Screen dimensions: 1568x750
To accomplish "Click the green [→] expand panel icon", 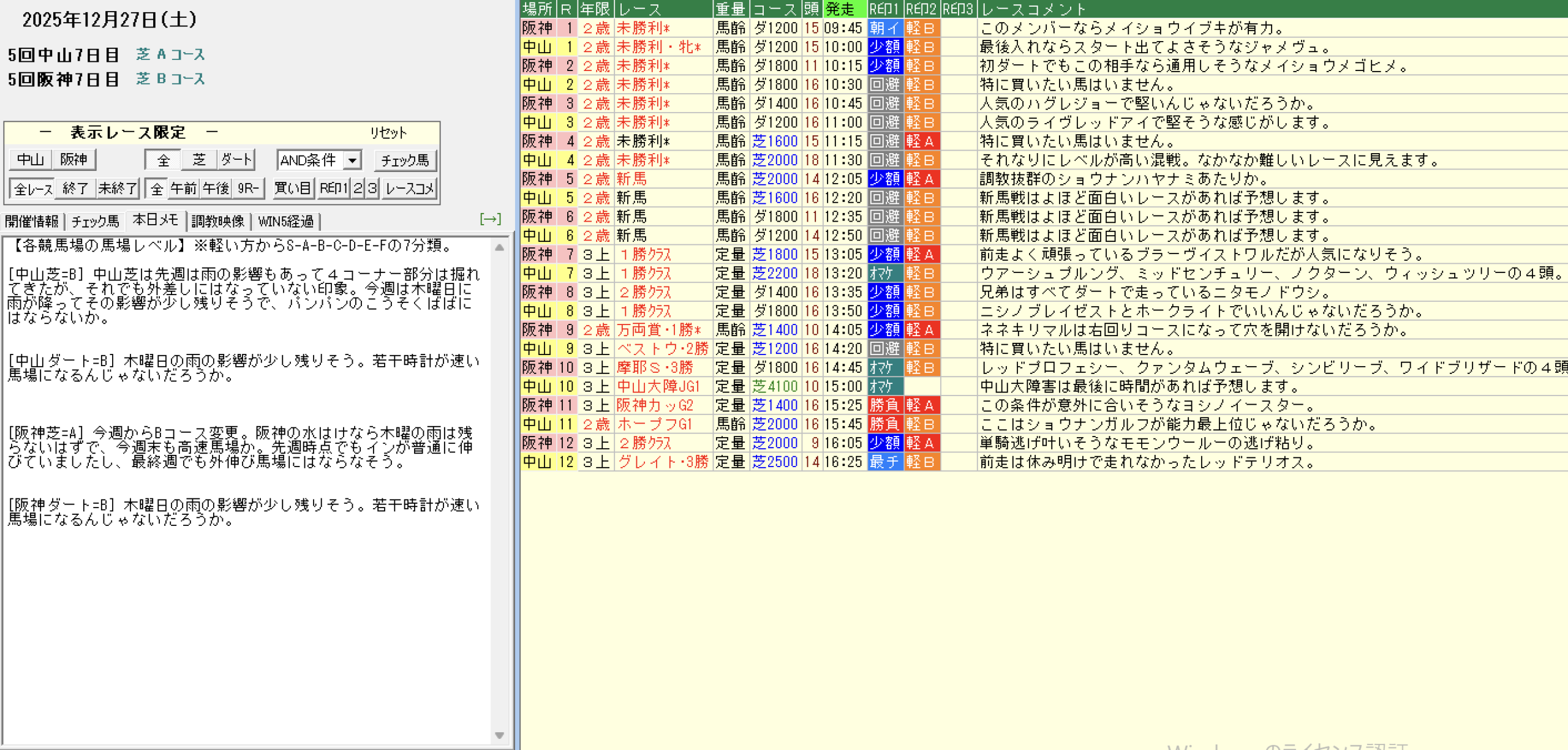I will 490,219.
